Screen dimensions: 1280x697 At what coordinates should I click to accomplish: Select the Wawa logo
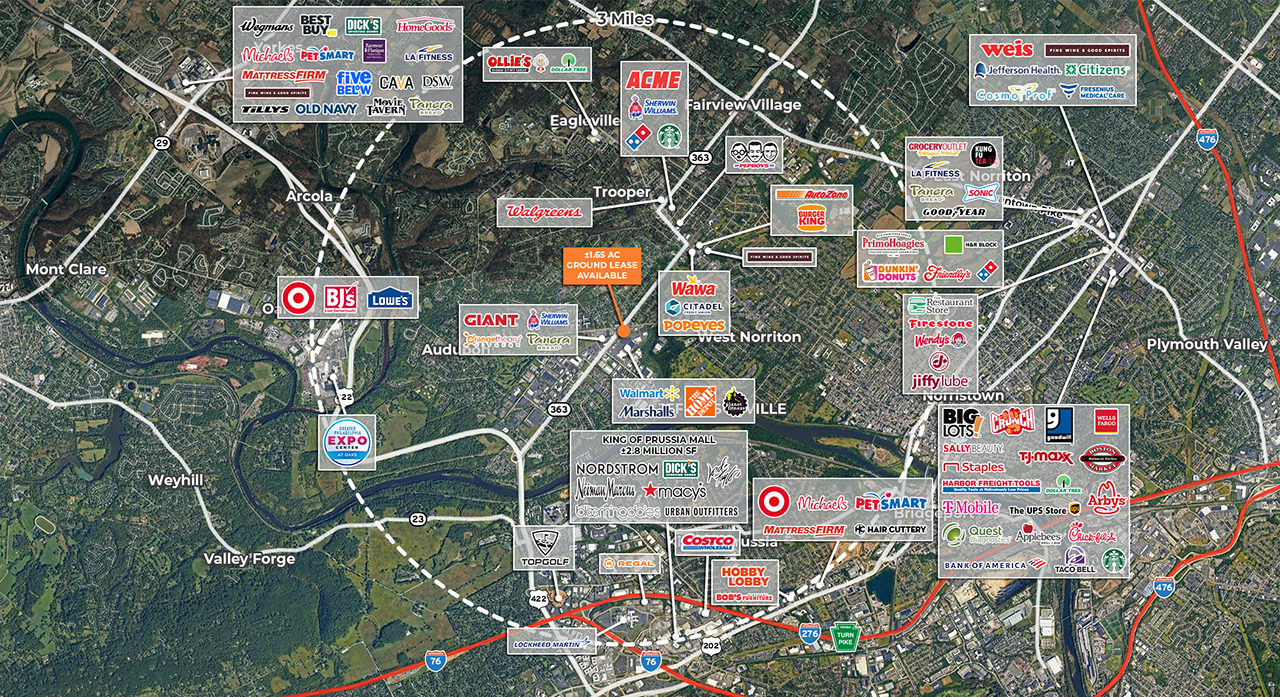pyautogui.click(x=693, y=287)
